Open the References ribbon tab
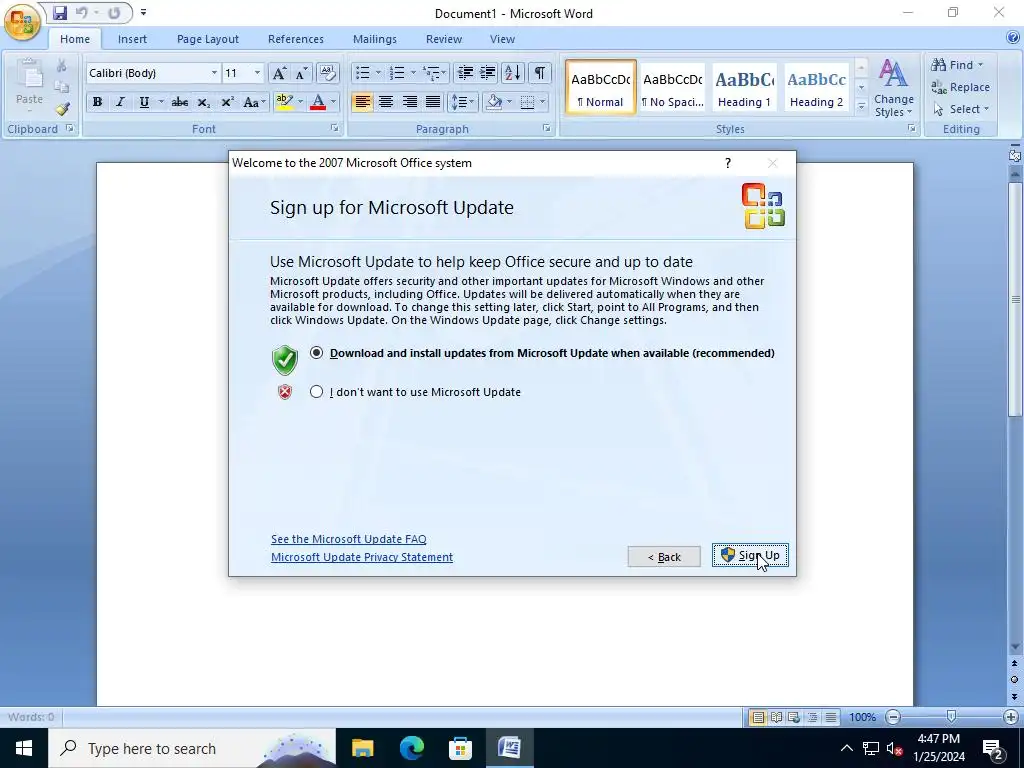Image resolution: width=1024 pixels, height=768 pixels. point(296,39)
